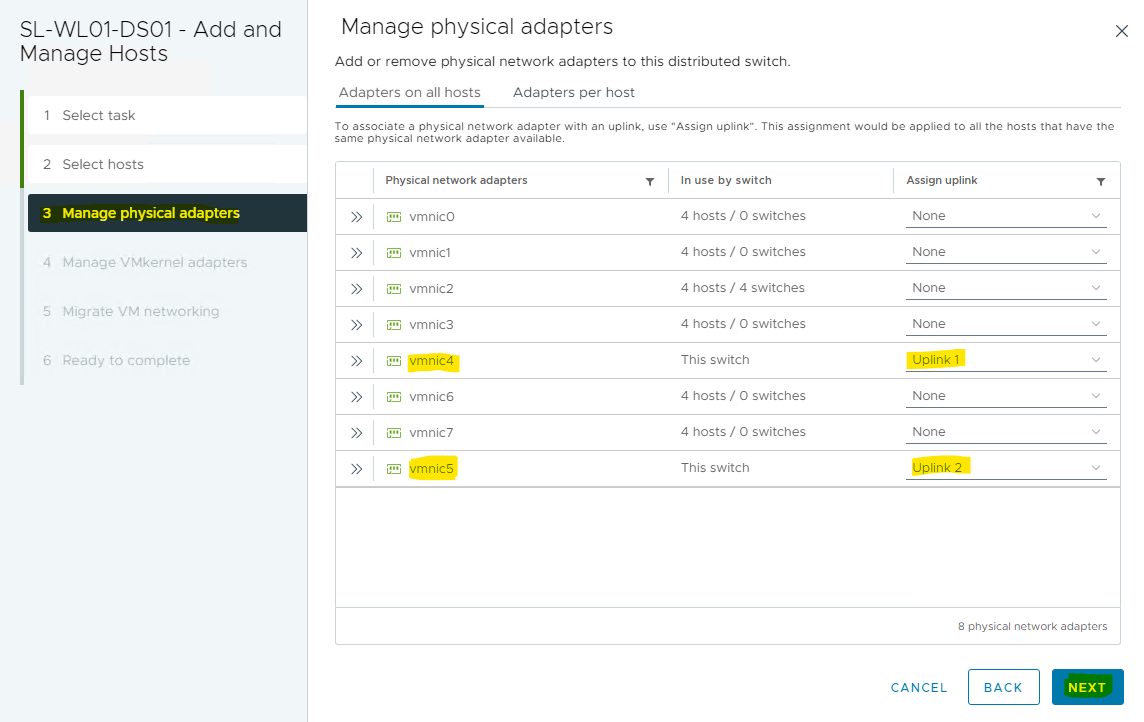Expand the vmnic0 row details

(x=356, y=216)
